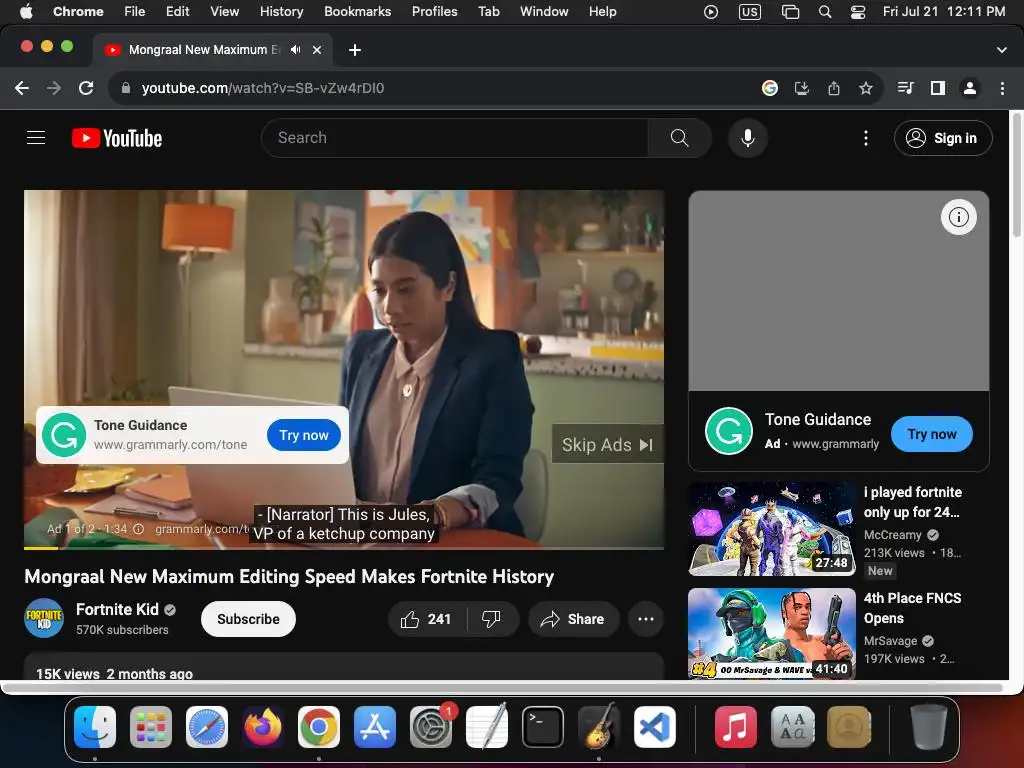Viewport: 1024px width, 768px height.
Task: Reload the page with the refresh icon
Action: [86, 88]
